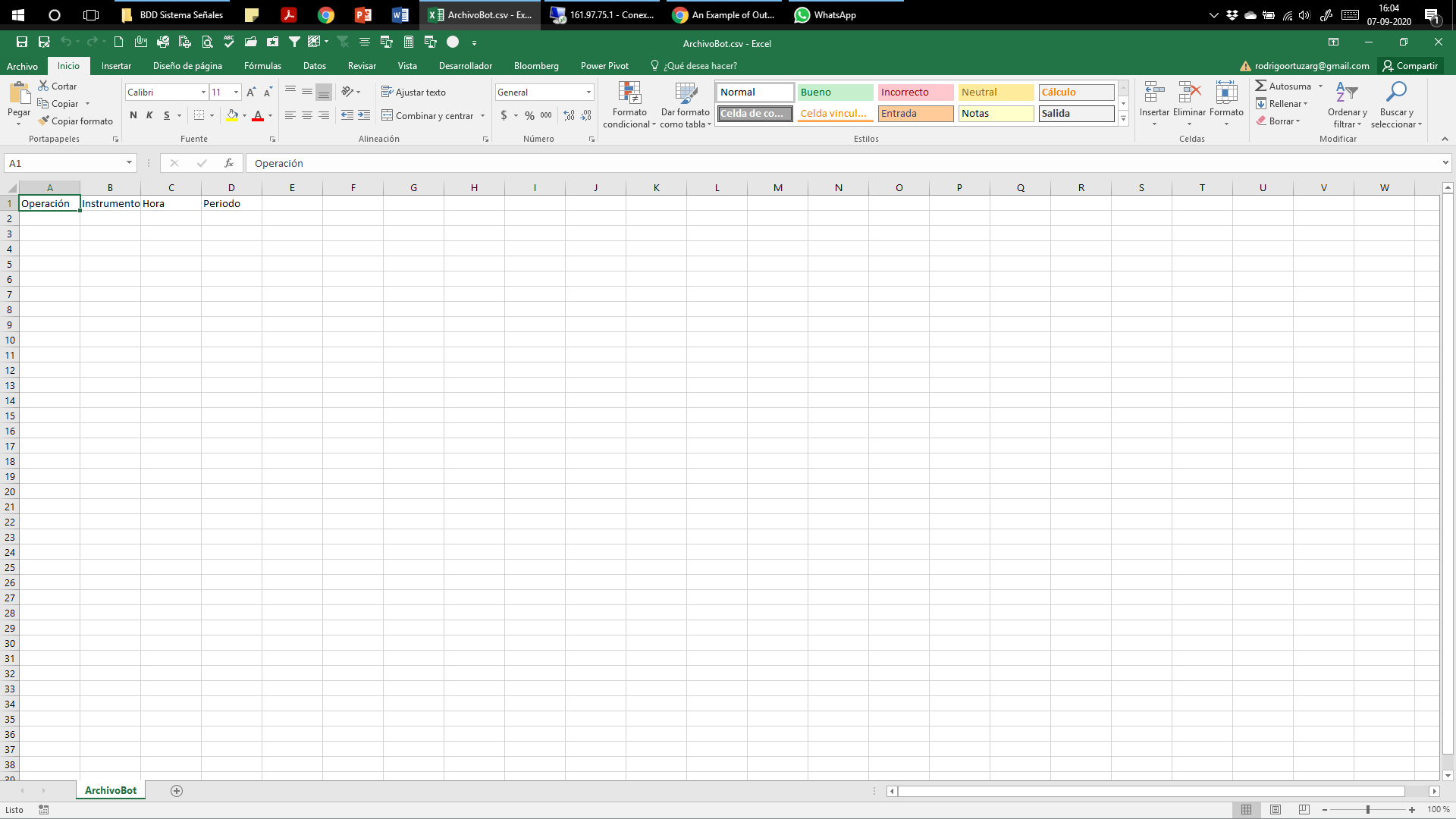Apply percent style icon
The width and height of the screenshot is (1456, 819).
tap(529, 115)
